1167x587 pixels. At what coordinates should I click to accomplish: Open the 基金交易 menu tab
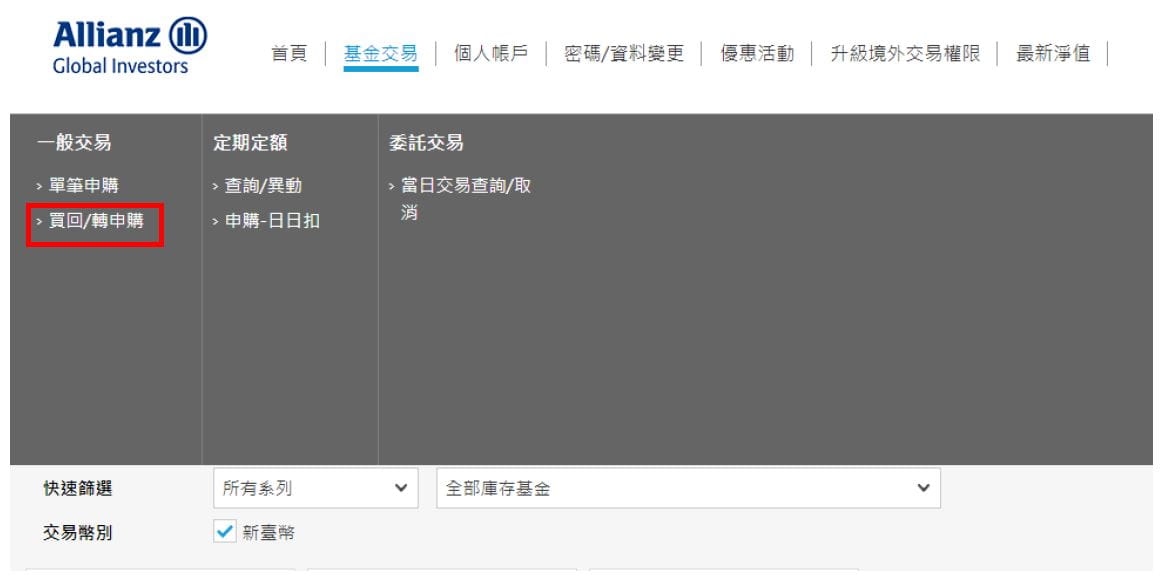[380, 54]
